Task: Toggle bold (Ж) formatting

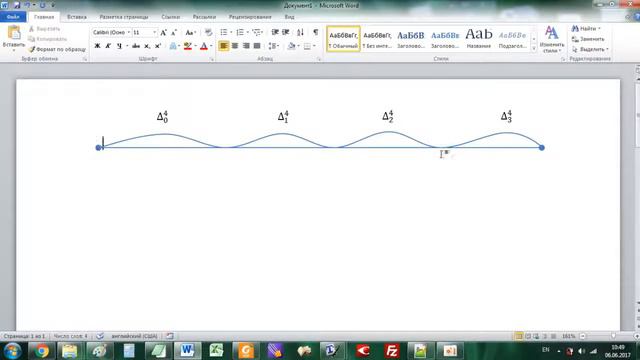Action: [x=97, y=46]
